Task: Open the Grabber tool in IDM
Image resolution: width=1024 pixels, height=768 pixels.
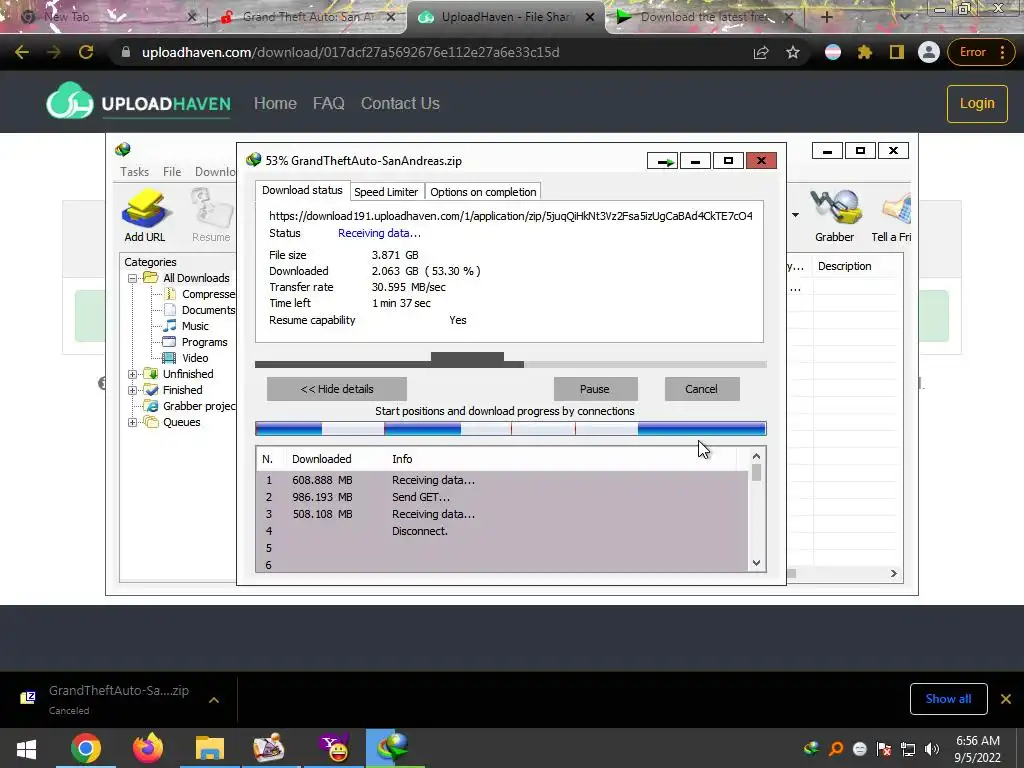Action: 834,216
